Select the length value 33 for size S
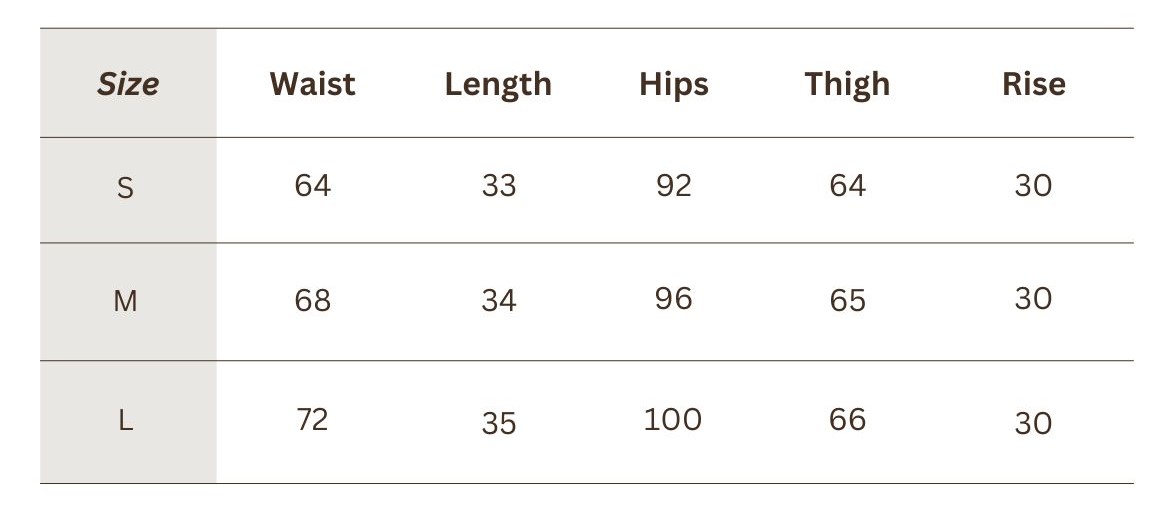The height and width of the screenshot is (521, 1172). click(498, 186)
